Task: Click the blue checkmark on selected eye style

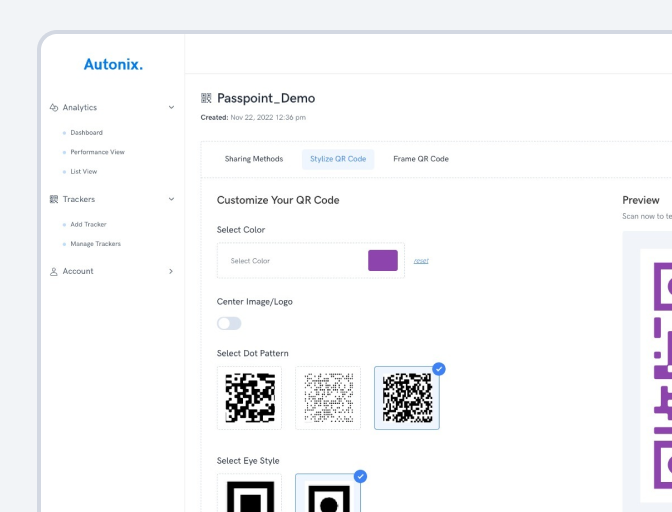Action: (360, 477)
